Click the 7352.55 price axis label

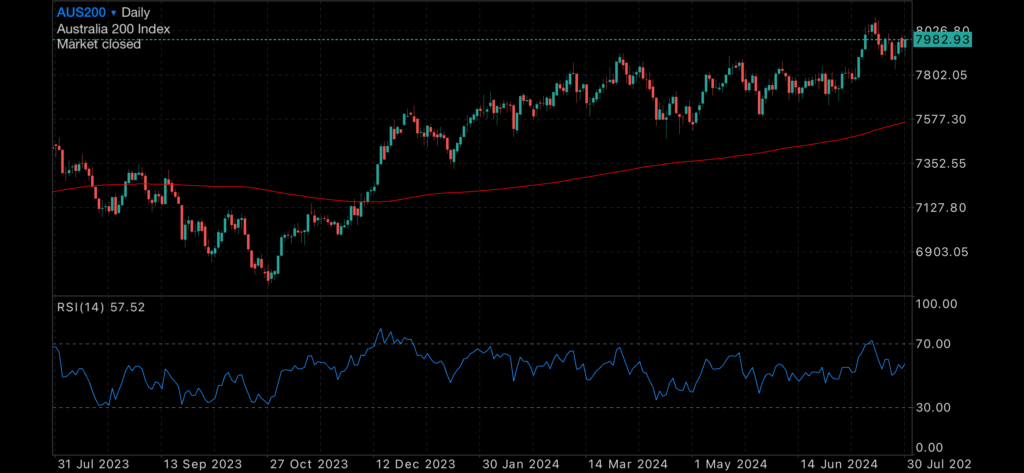(943, 164)
